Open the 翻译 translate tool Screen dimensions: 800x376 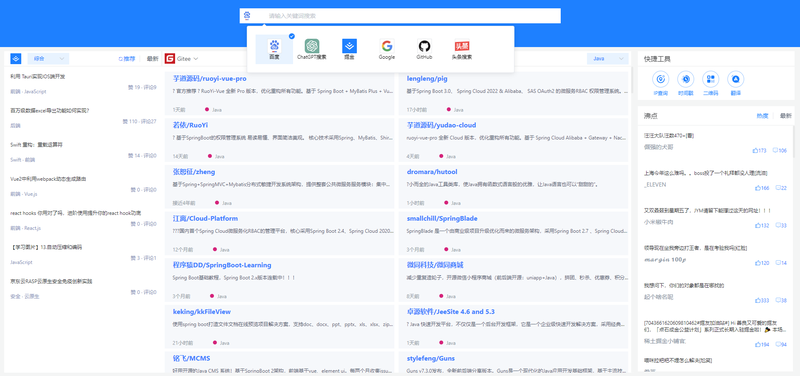pyautogui.click(x=735, y=83)
